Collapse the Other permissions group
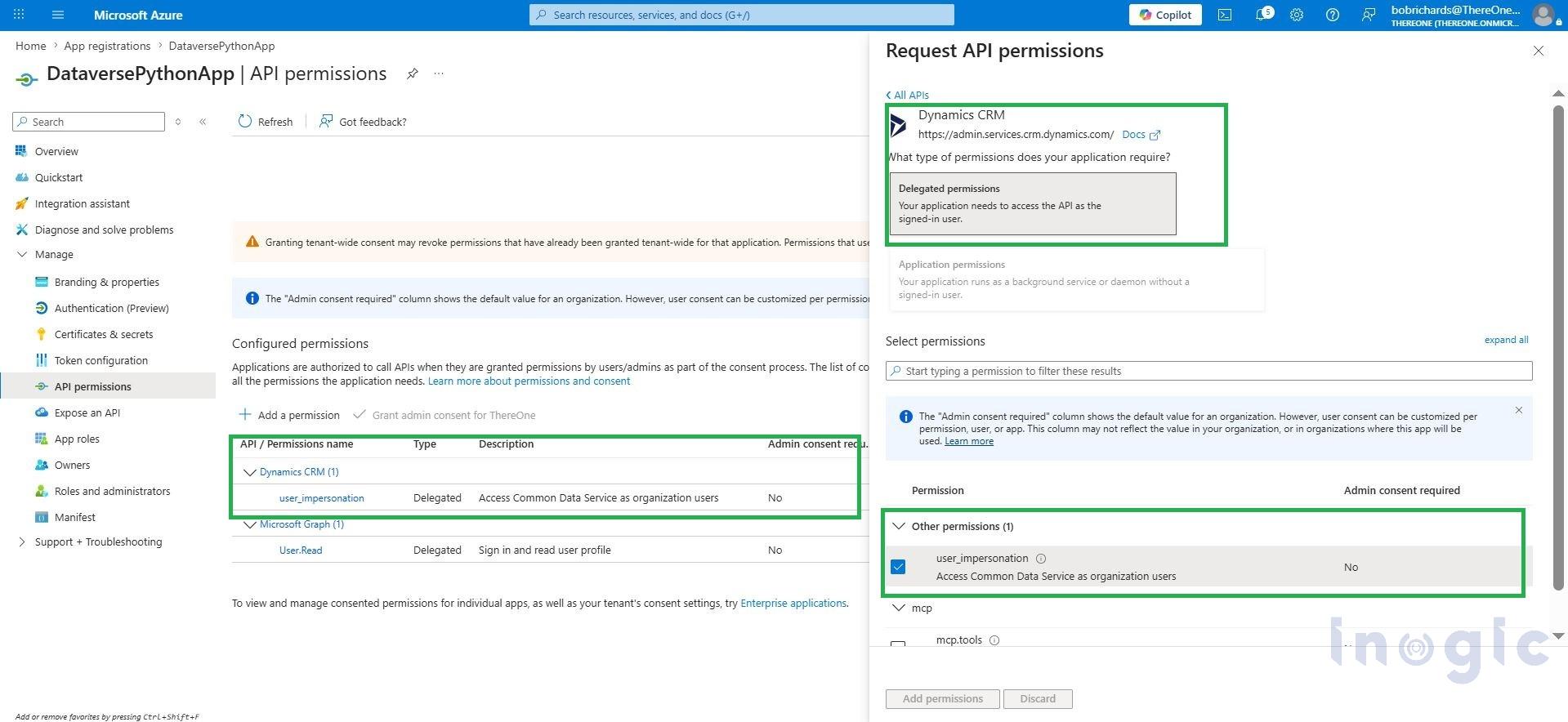Viewport: 1568px width, 722px height. pyautogui.click(x=899, y=526)
